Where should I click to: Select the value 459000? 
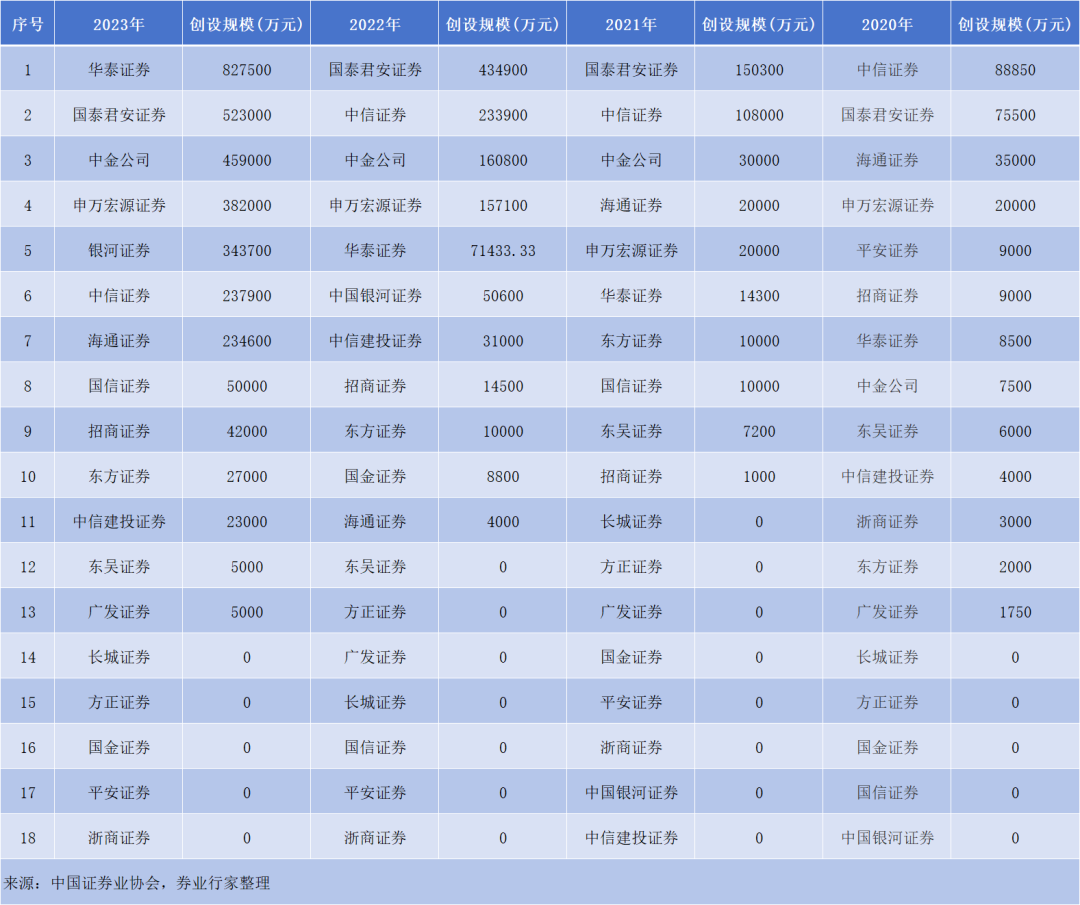click(x=247, y=160)
